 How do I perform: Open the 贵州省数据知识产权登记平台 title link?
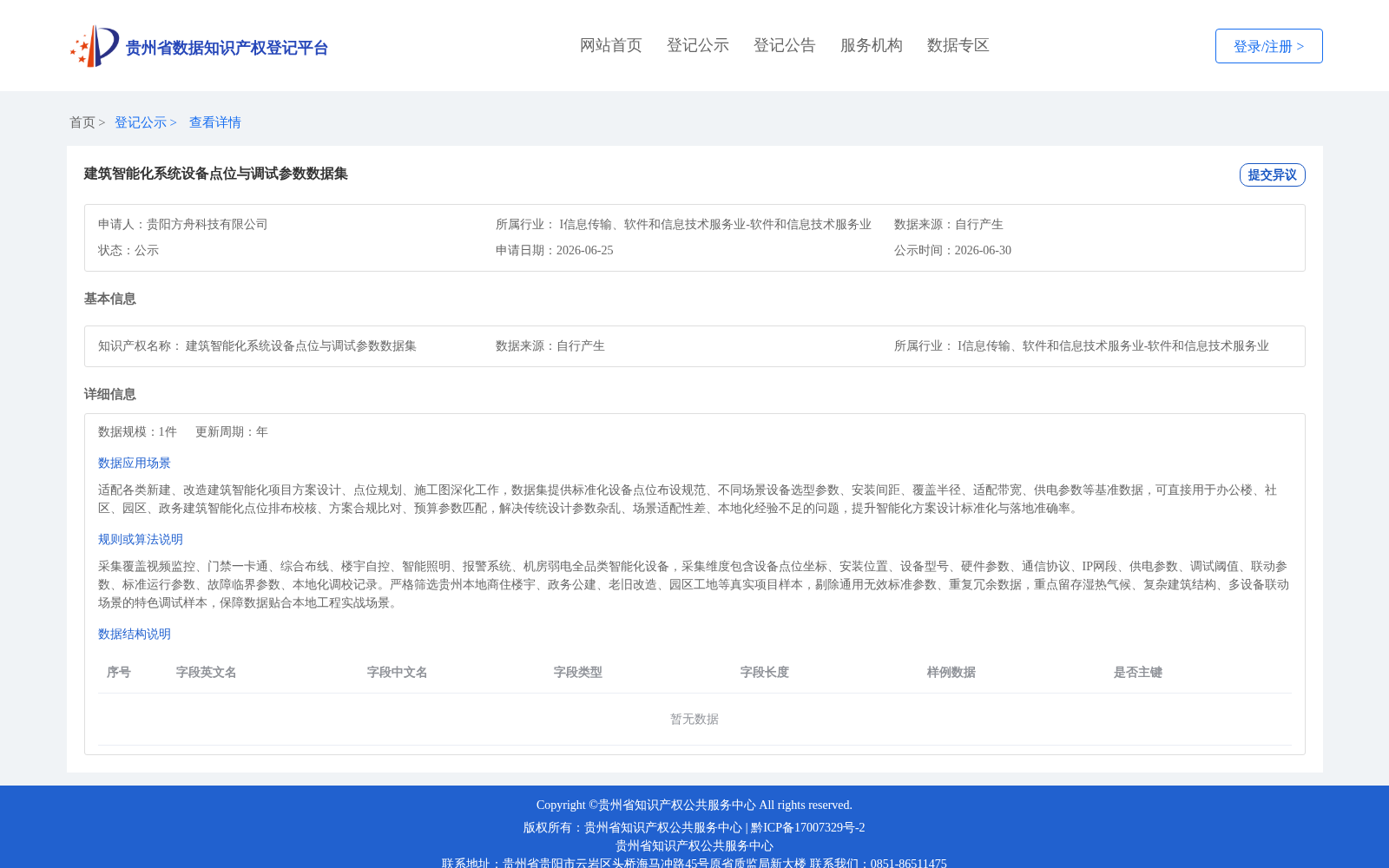pyautogui.click(x=227, y=48)
